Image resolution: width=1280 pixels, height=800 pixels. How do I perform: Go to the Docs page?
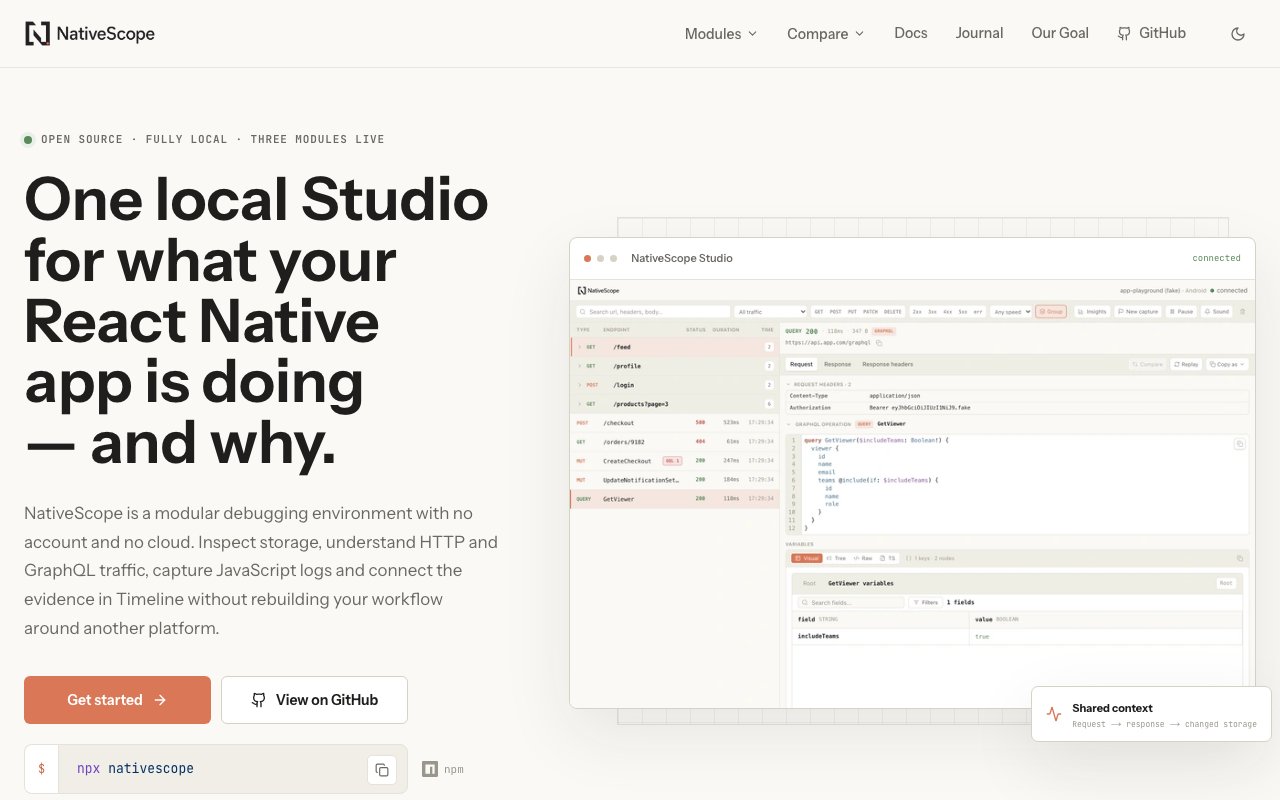(x=911, y=33)
